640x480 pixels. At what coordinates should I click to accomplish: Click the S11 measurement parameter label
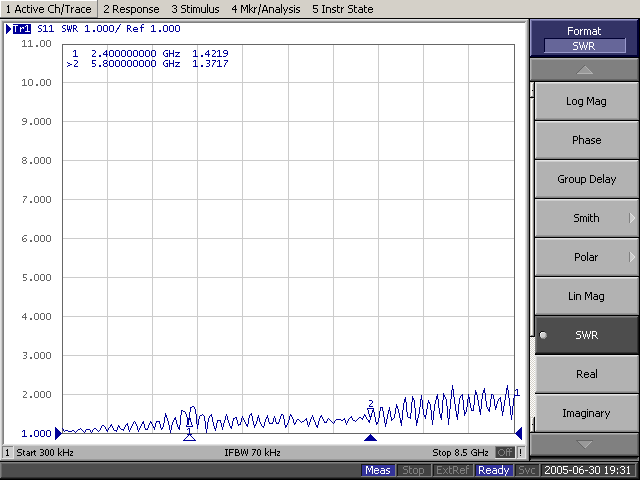[x=45, y=29]
